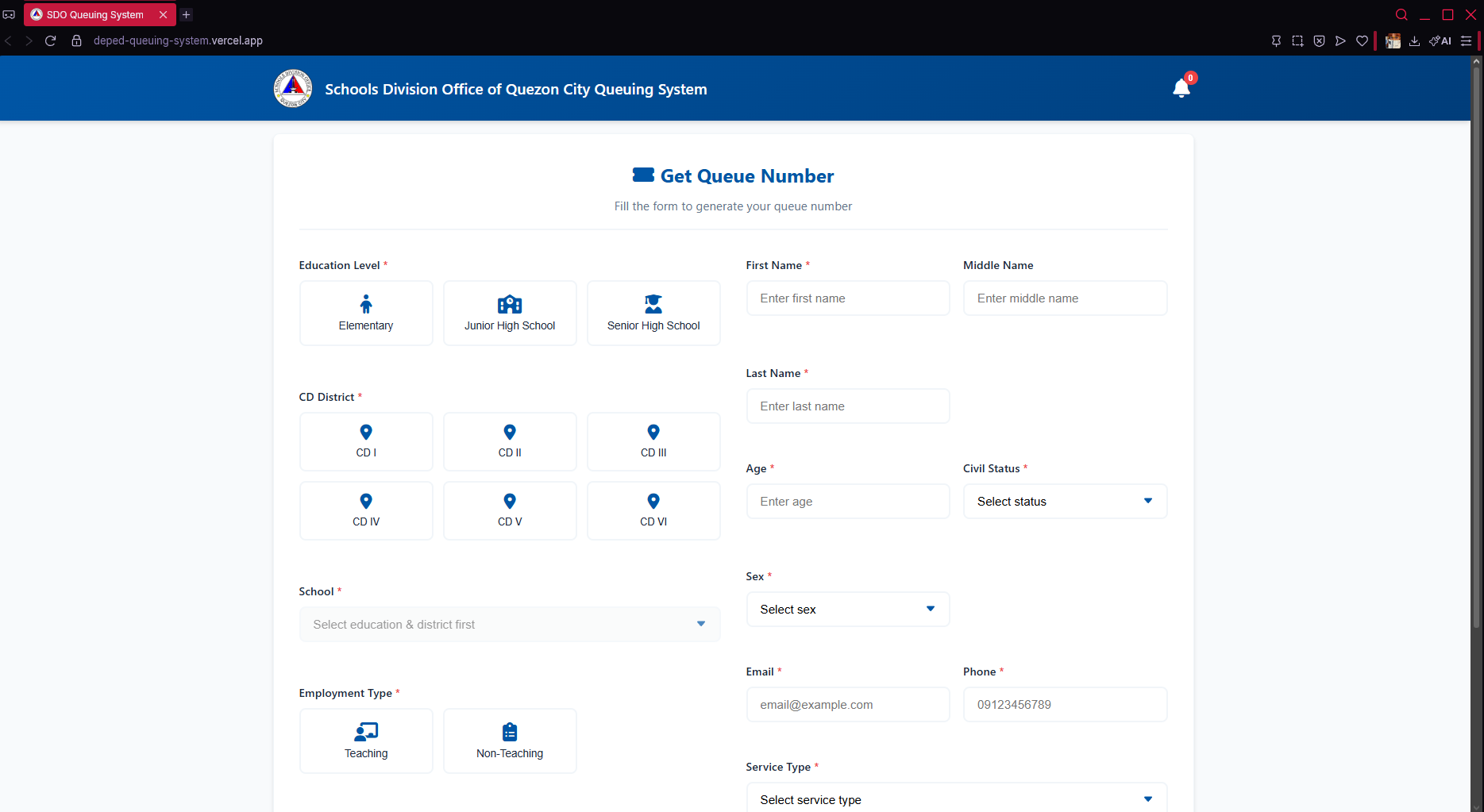Open the Select service type dropdown
This screenshot has height=812, width=1484.
957,798
